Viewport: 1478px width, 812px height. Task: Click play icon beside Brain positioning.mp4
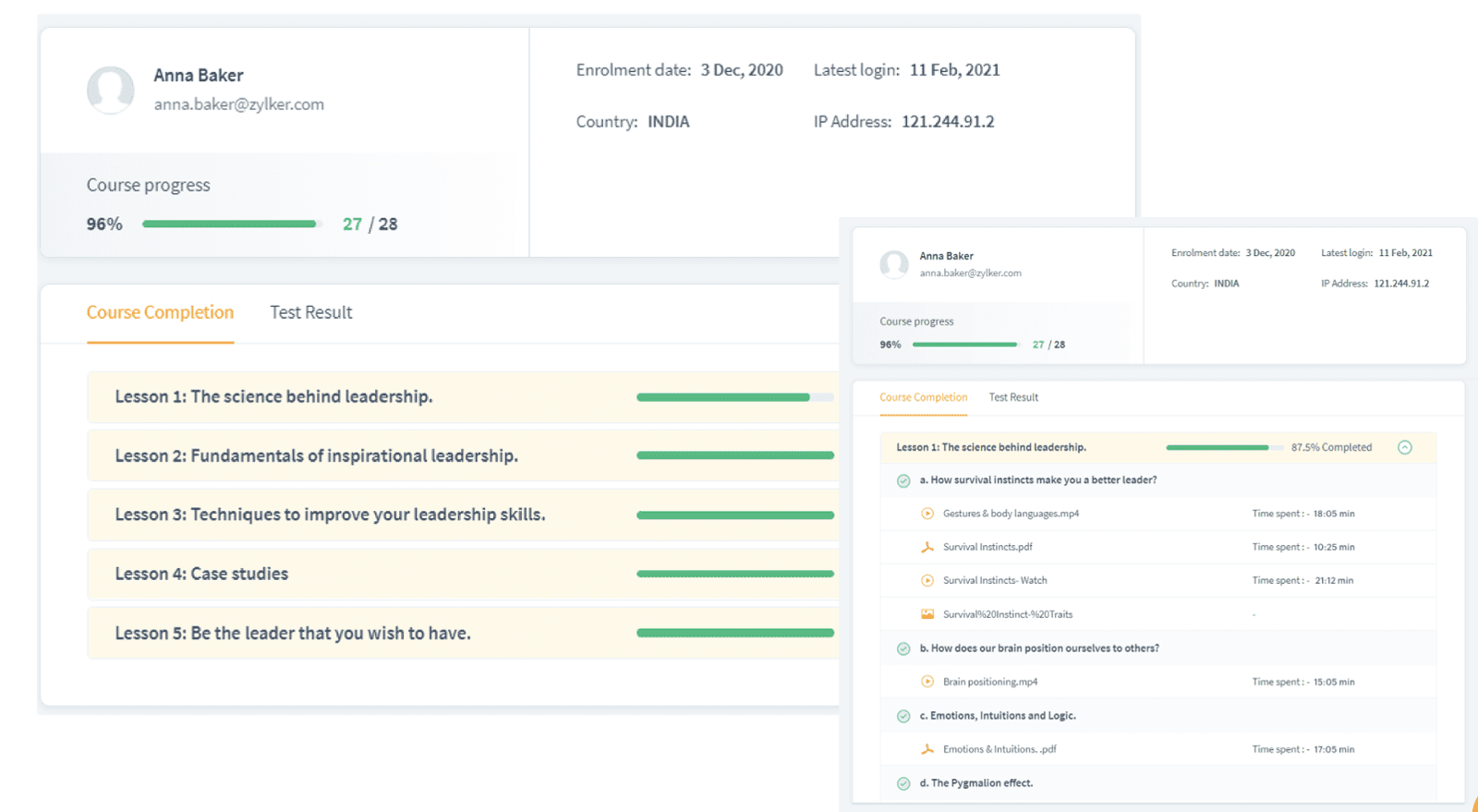click(x=927, y=682)
